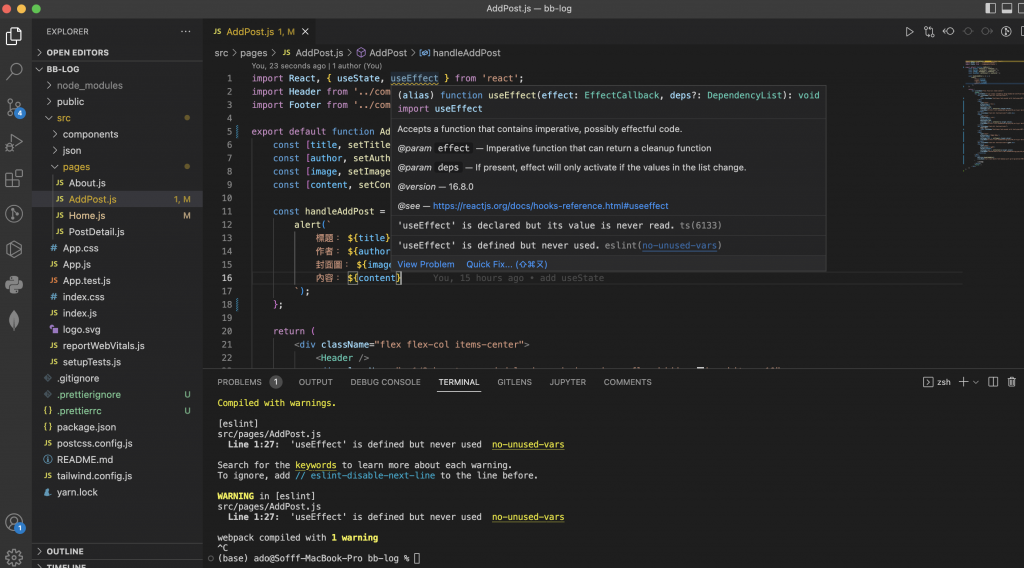Open the Manage gear settings icon
Viewport: 1024px width, 568px height.
pyautogui.click(x=14, y=557)
